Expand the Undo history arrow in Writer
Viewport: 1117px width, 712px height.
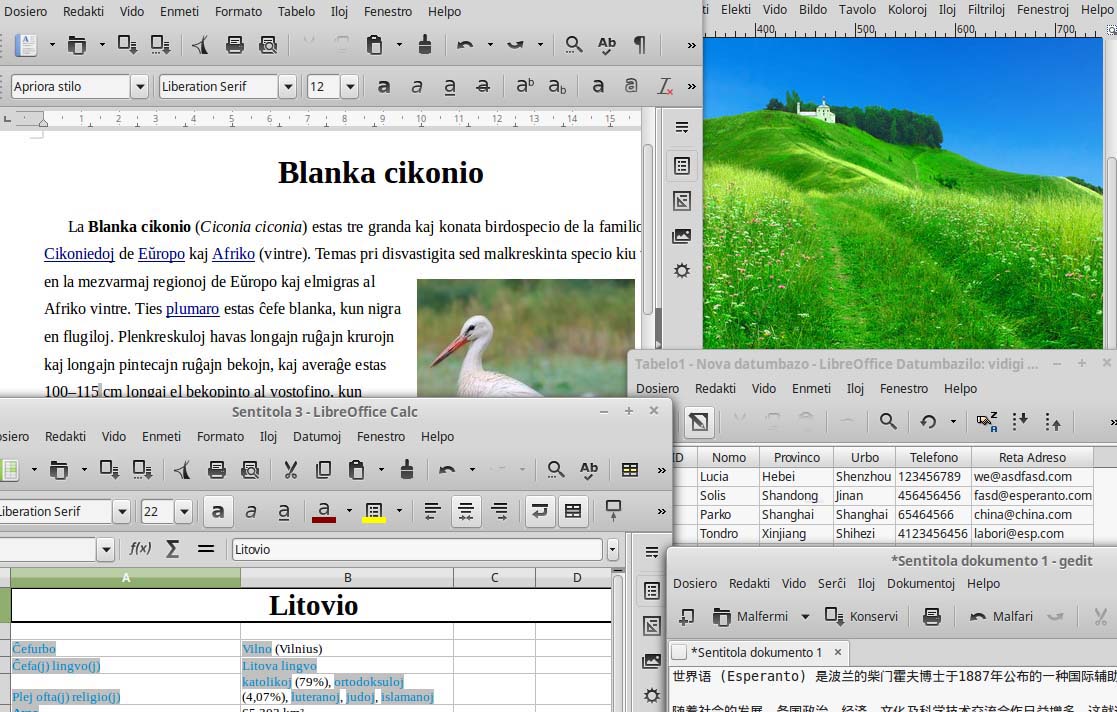point(490,45)
